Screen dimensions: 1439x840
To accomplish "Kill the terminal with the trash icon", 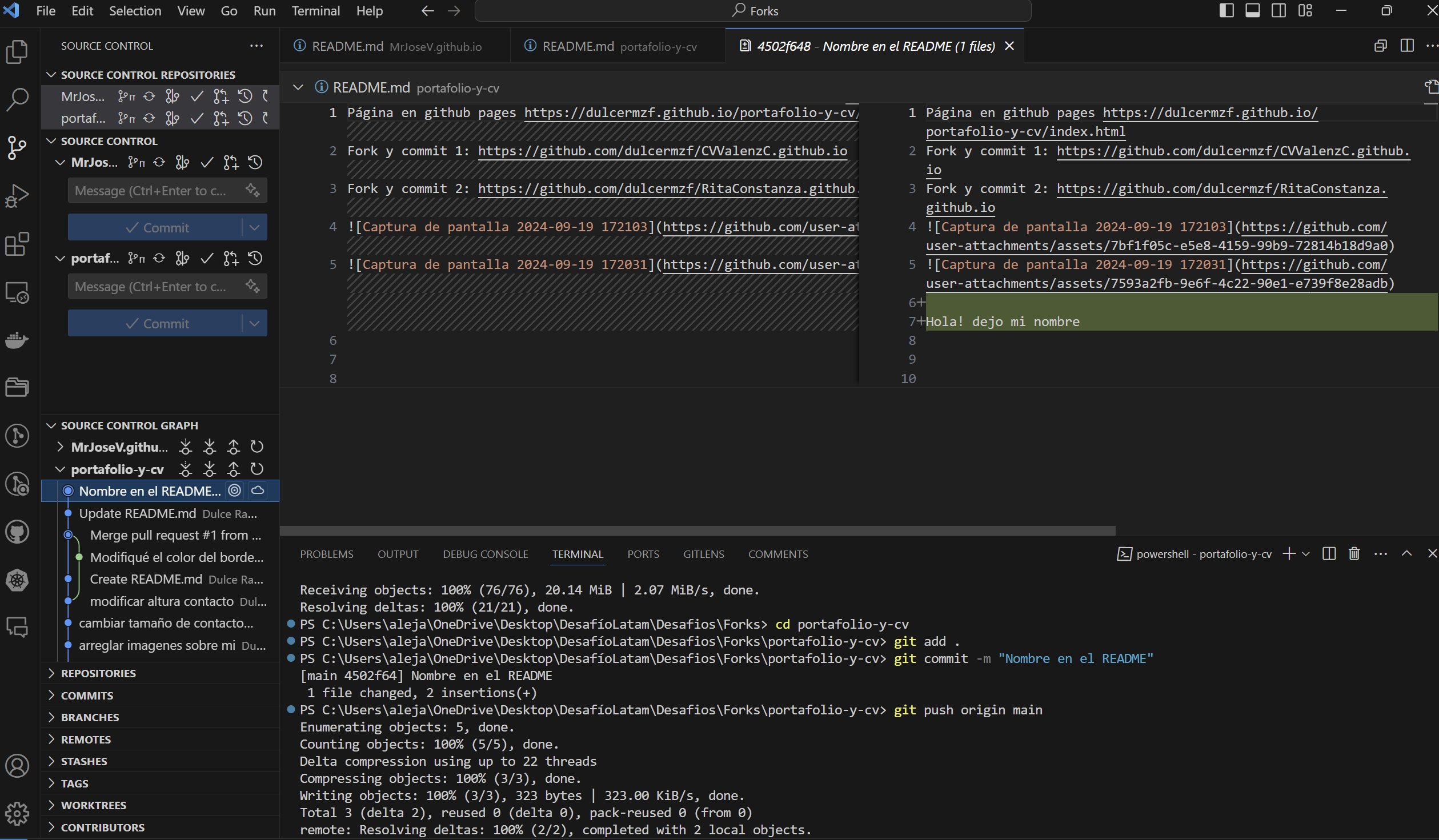I will coord(1354,554).
